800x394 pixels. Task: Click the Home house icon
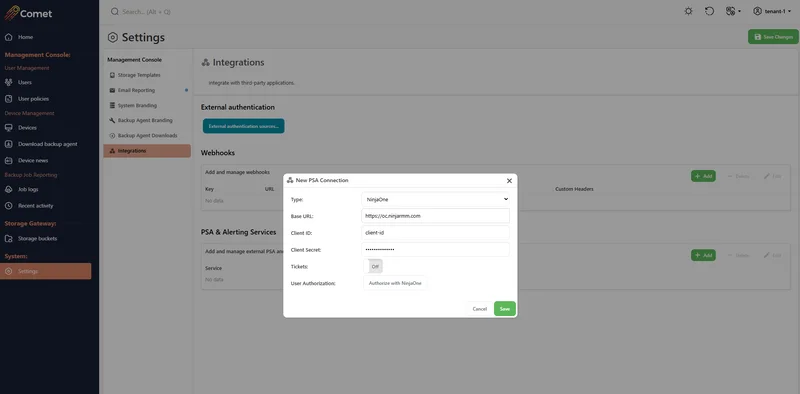tap(8, 37)
